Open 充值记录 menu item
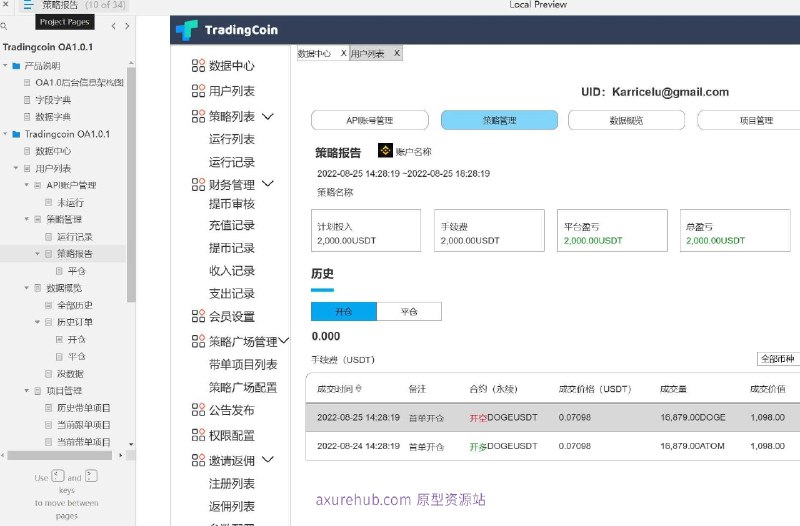The height and width of the screenshot is (526, 800). 232,225
